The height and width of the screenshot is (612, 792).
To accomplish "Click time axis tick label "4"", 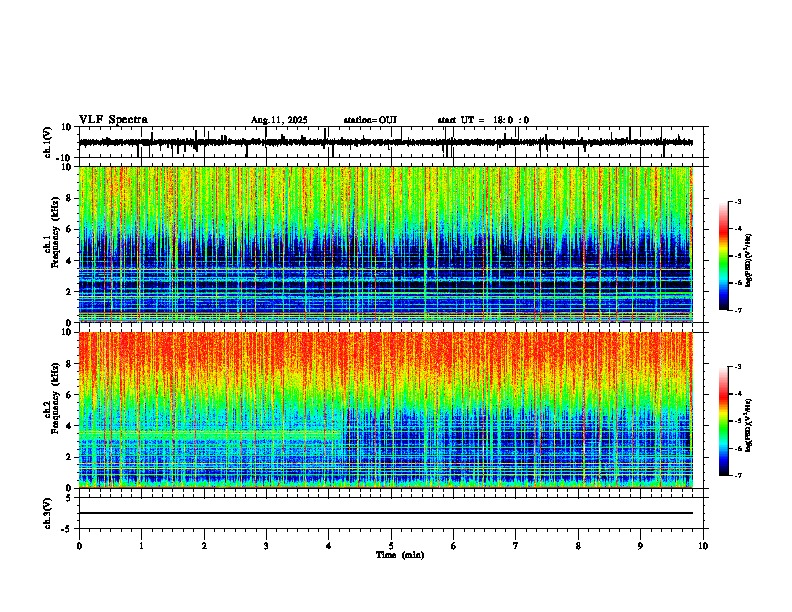I will click(329, 546).
